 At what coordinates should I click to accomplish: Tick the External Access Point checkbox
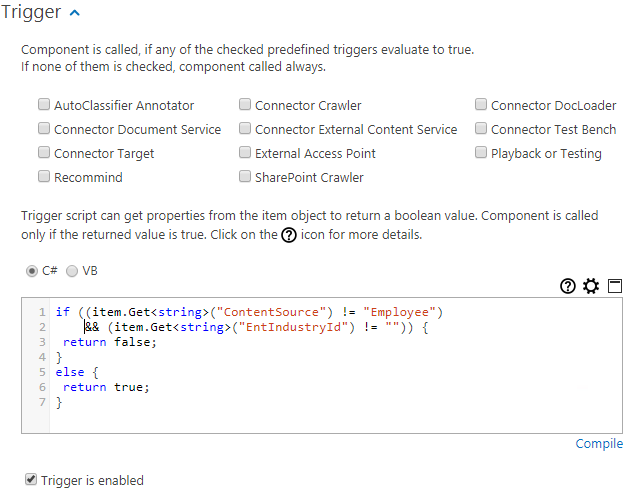pyautogui.click(x=245, y=153)
